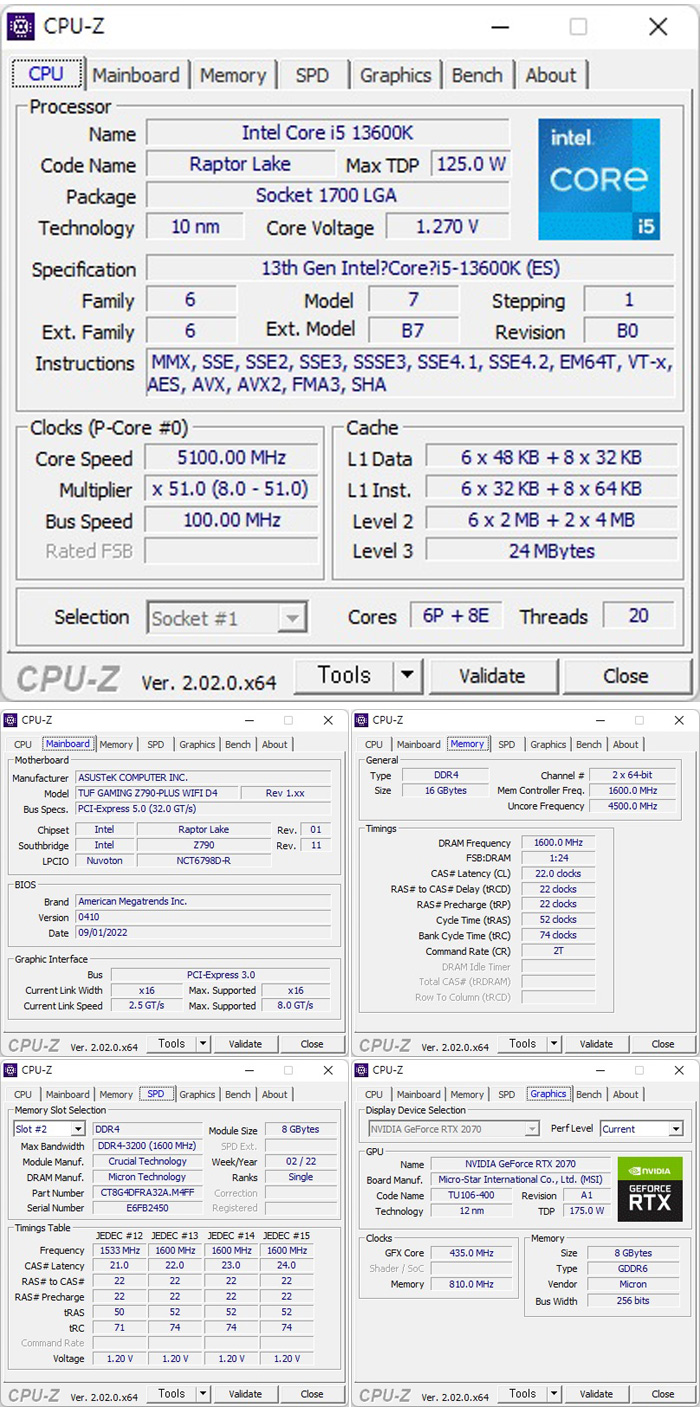This screenshot has height=1410, width=700.
Task: Switch to Memory tab in main window
Action: (x=232, y=75)
